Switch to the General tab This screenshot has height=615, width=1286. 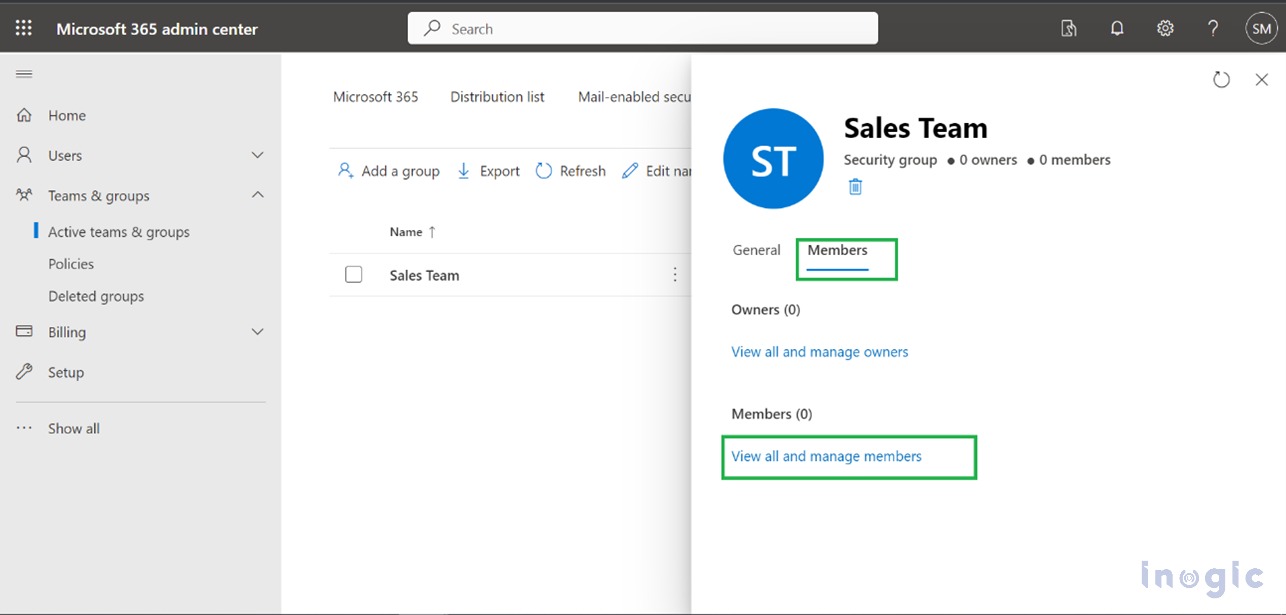point(756,250)
